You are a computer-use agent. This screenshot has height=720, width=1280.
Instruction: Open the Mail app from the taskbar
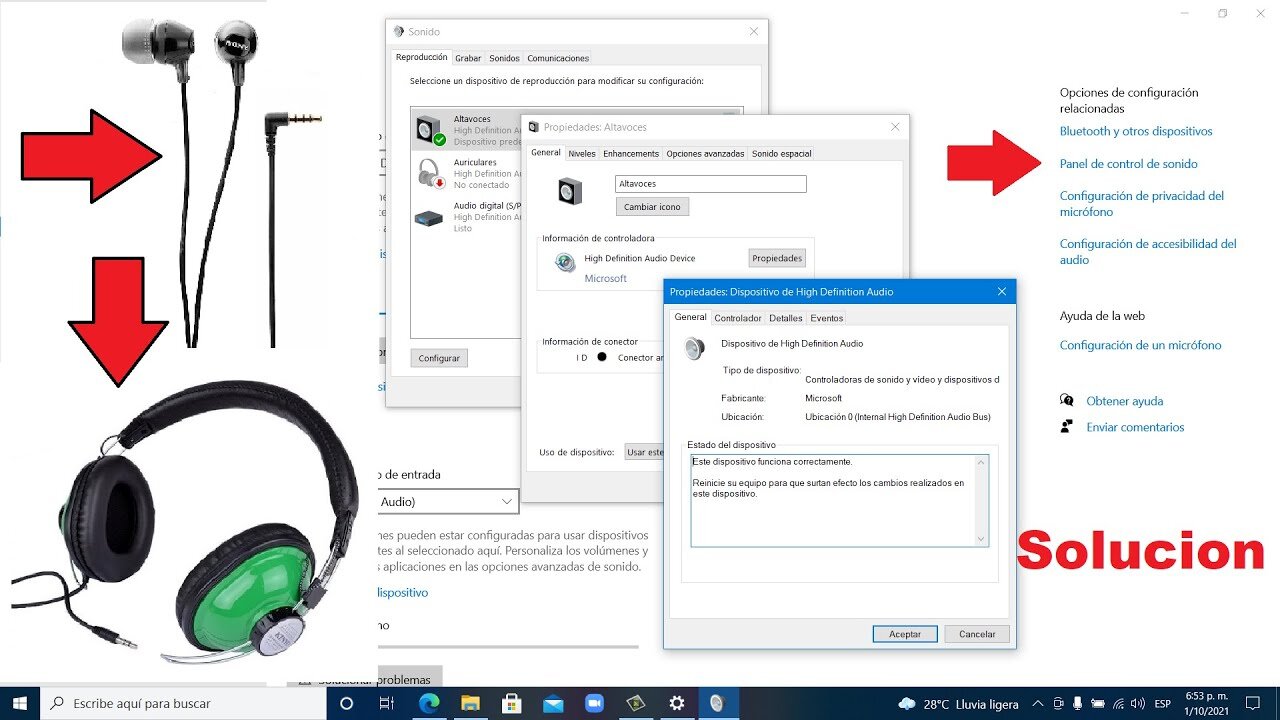point(553,703)
